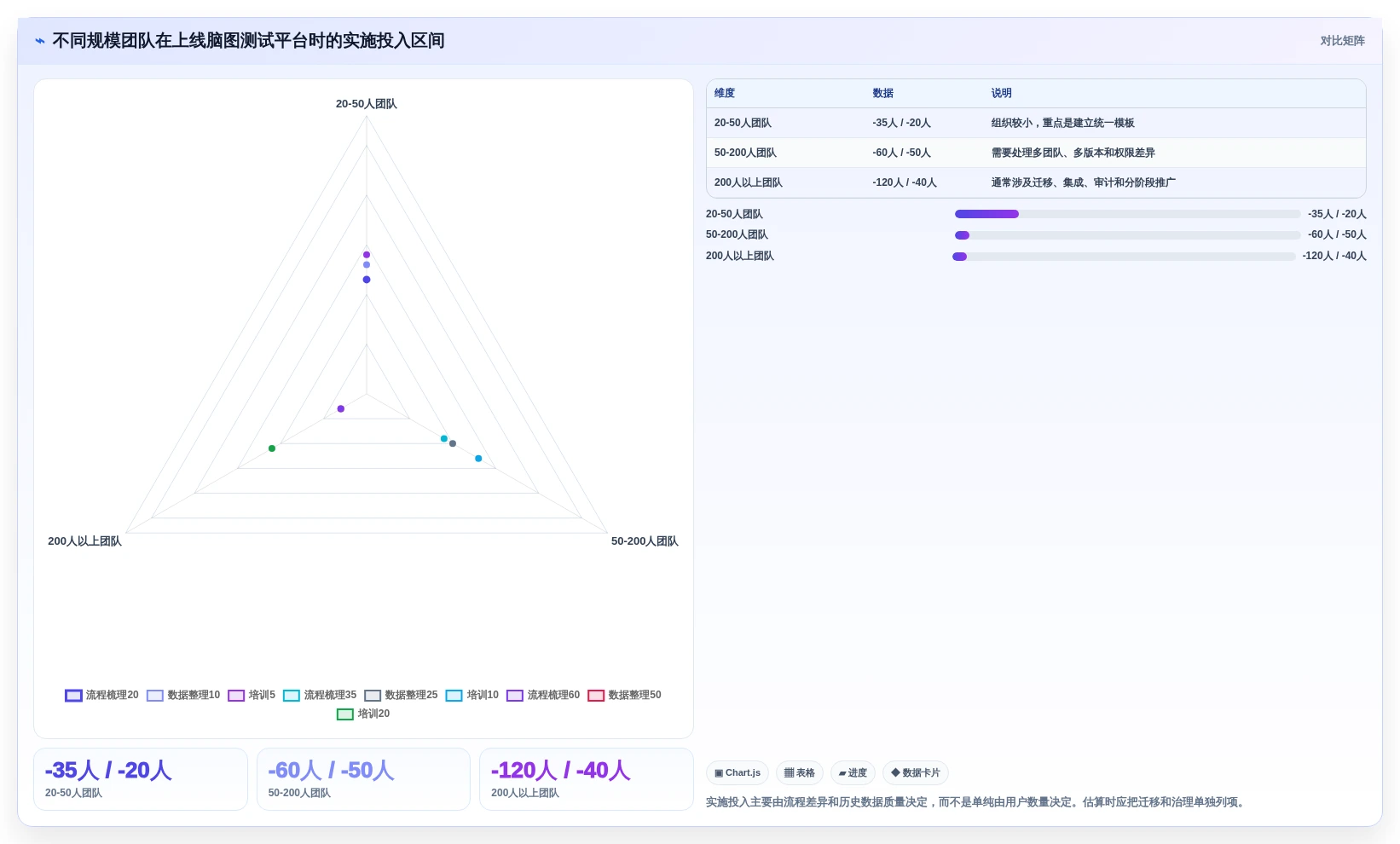This screenshot has height=844, width=1400.
Task: Toggle the 数据整理50 legend series
Action: (x=624, y=695)
